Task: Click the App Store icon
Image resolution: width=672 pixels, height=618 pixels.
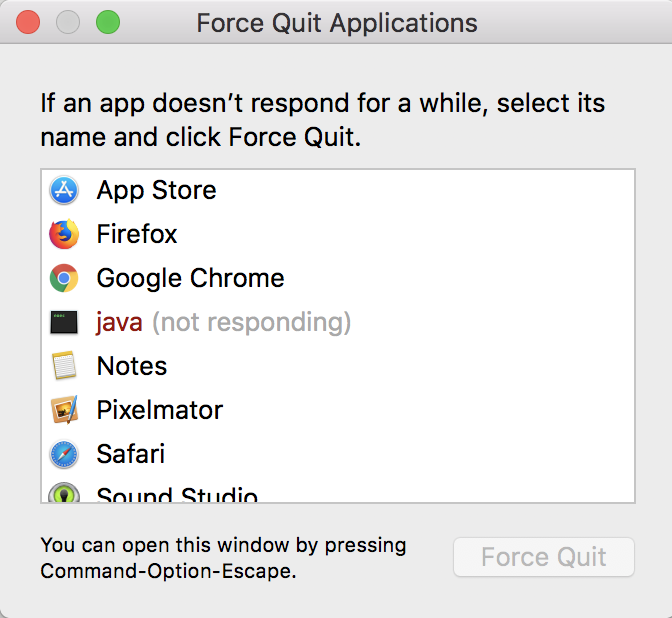Action: [64, 190]
